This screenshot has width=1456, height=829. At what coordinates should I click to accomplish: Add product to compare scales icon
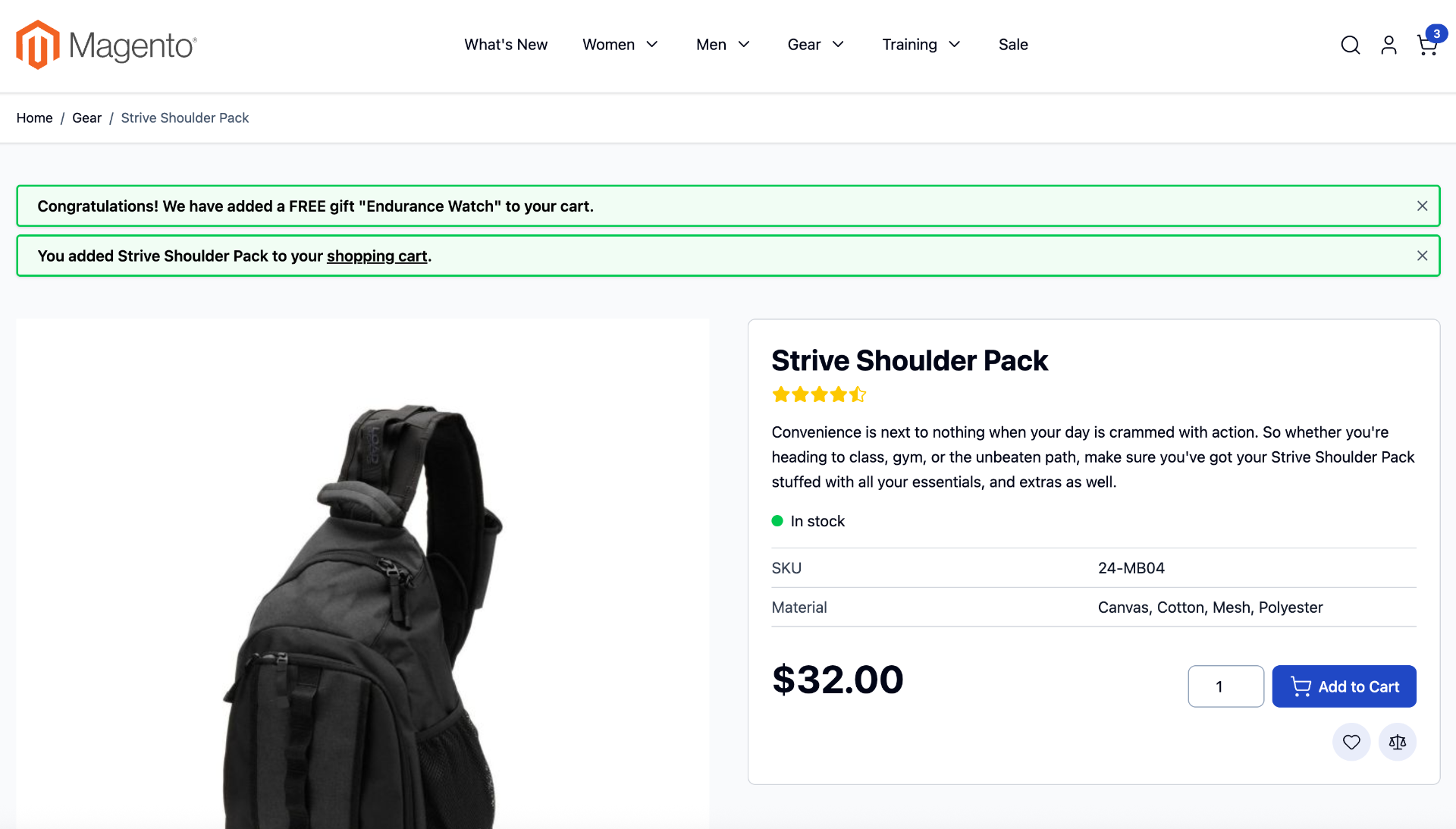pos(1398,742)
